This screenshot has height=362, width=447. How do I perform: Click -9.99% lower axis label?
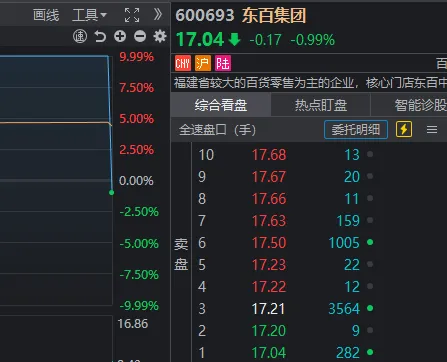[x=139, y=306]
